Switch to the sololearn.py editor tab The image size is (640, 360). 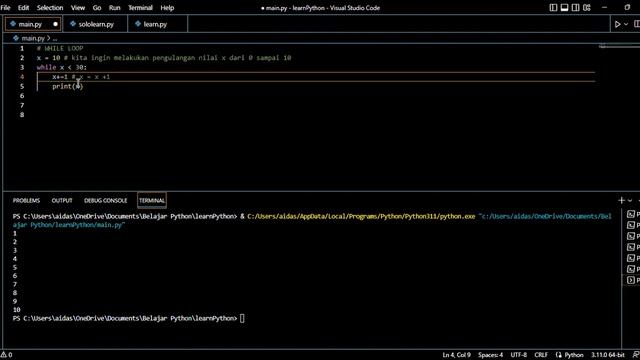[x=96, y=24]
